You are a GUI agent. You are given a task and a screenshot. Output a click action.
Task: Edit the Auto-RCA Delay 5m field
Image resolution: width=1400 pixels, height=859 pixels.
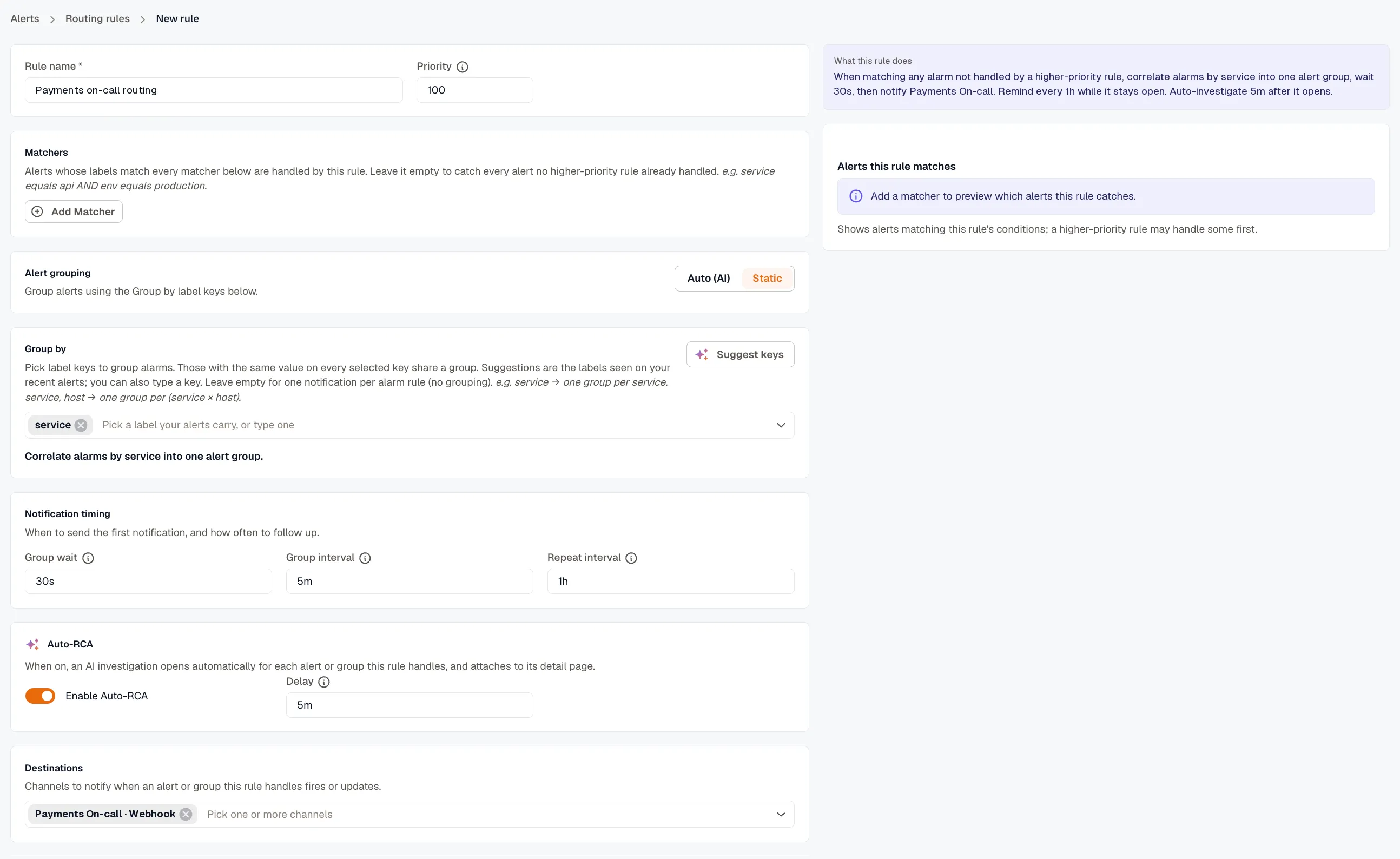tap(410, 705)
